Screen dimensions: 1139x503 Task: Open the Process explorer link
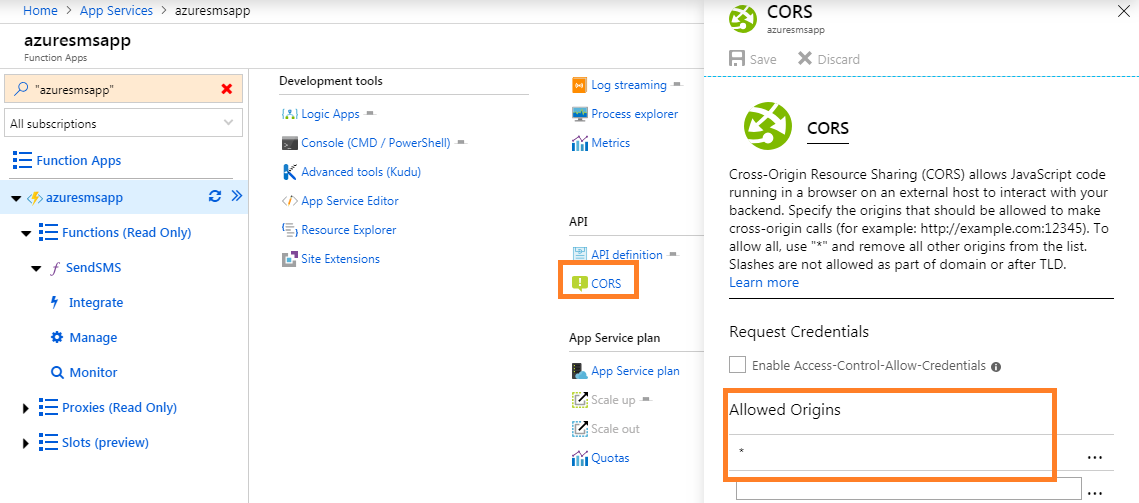(635, 114)
